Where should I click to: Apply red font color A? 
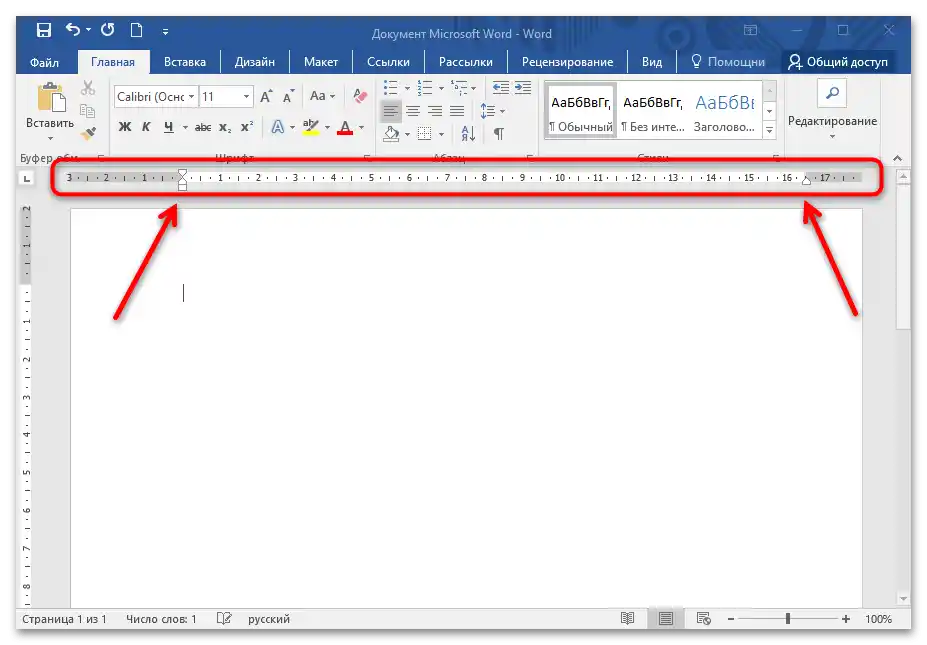[x=345, y=127]
